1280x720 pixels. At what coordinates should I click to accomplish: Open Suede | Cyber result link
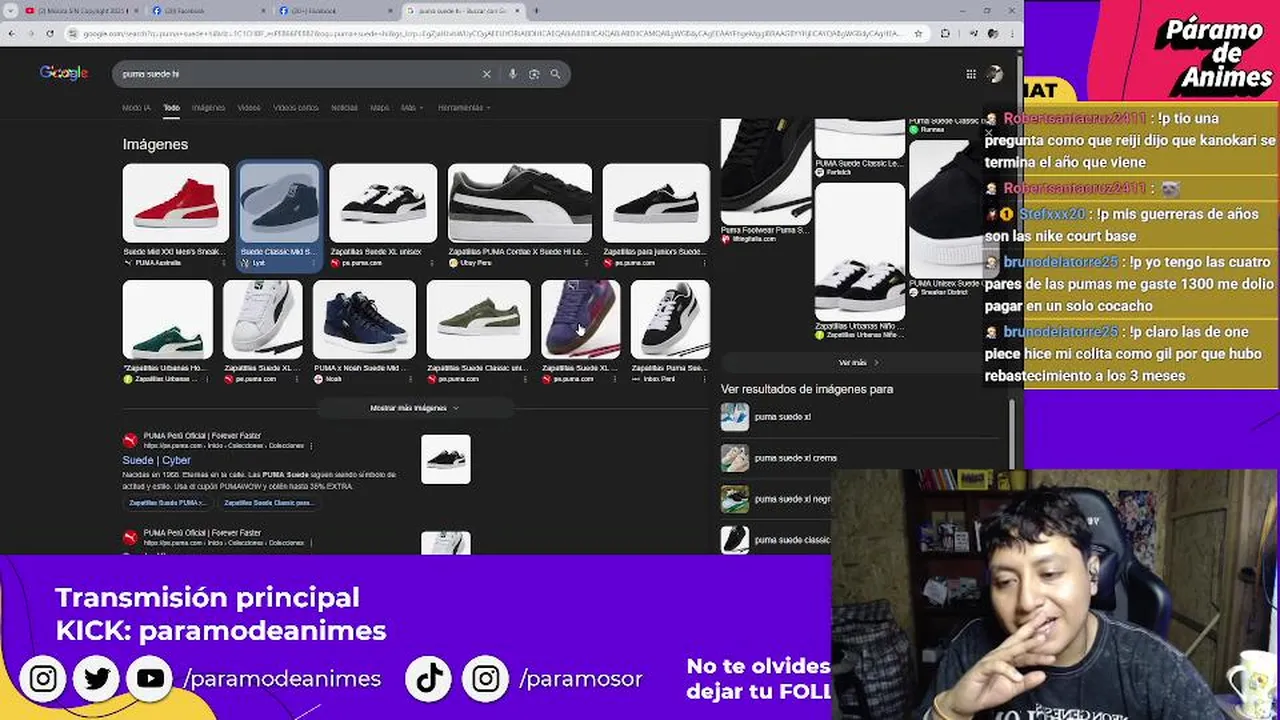coord(156,460)
